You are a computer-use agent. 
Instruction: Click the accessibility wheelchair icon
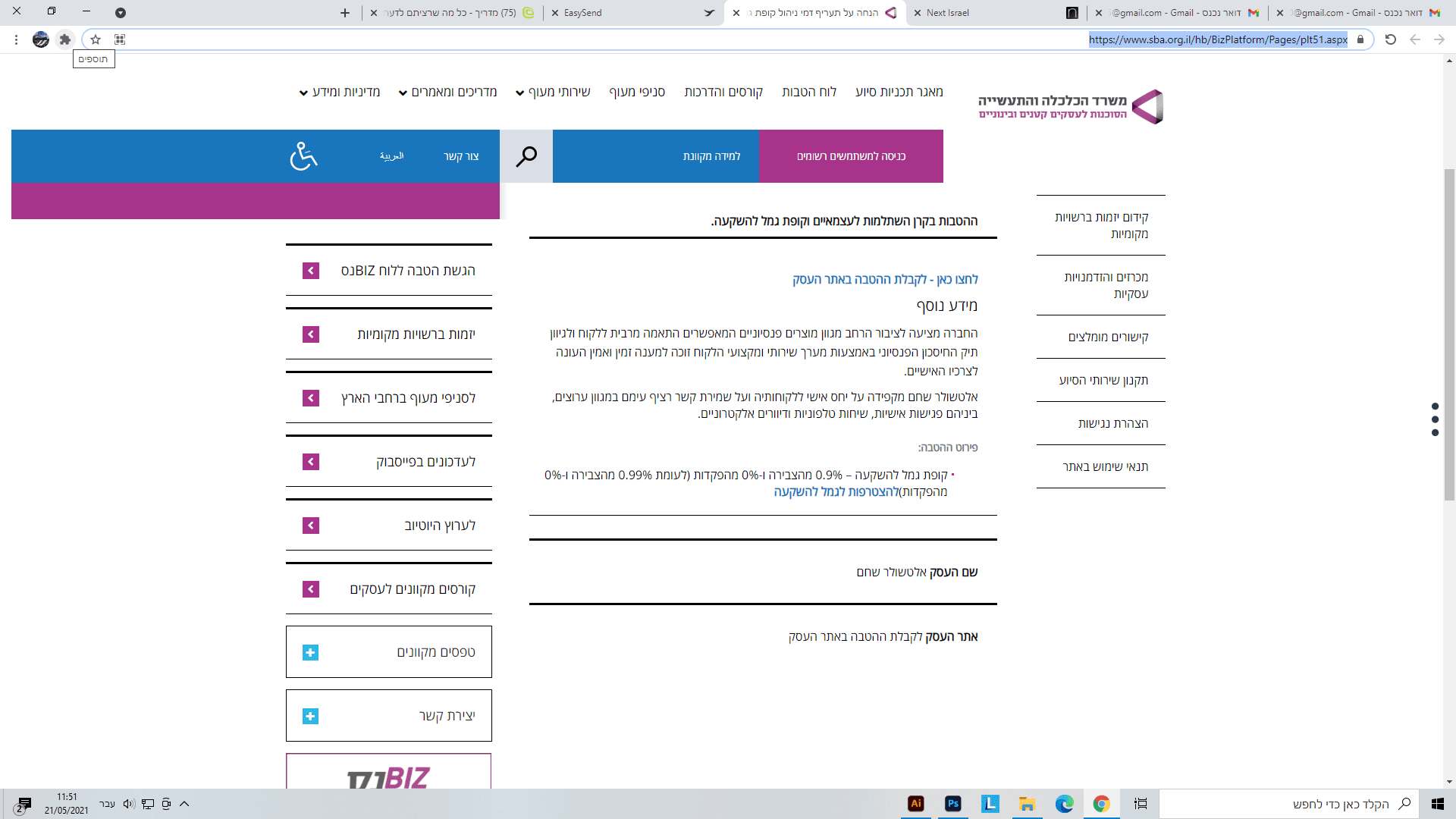[x=303, y=156]
